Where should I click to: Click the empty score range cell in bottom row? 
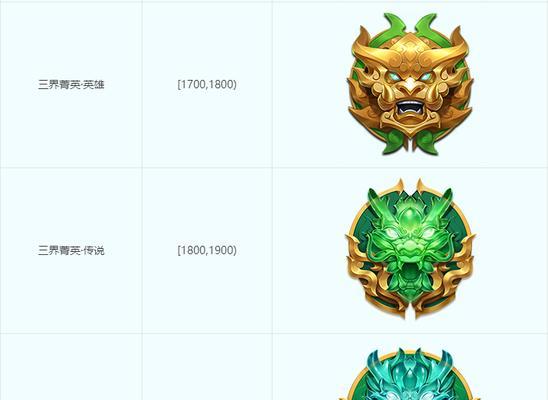[x=207, y=367]
